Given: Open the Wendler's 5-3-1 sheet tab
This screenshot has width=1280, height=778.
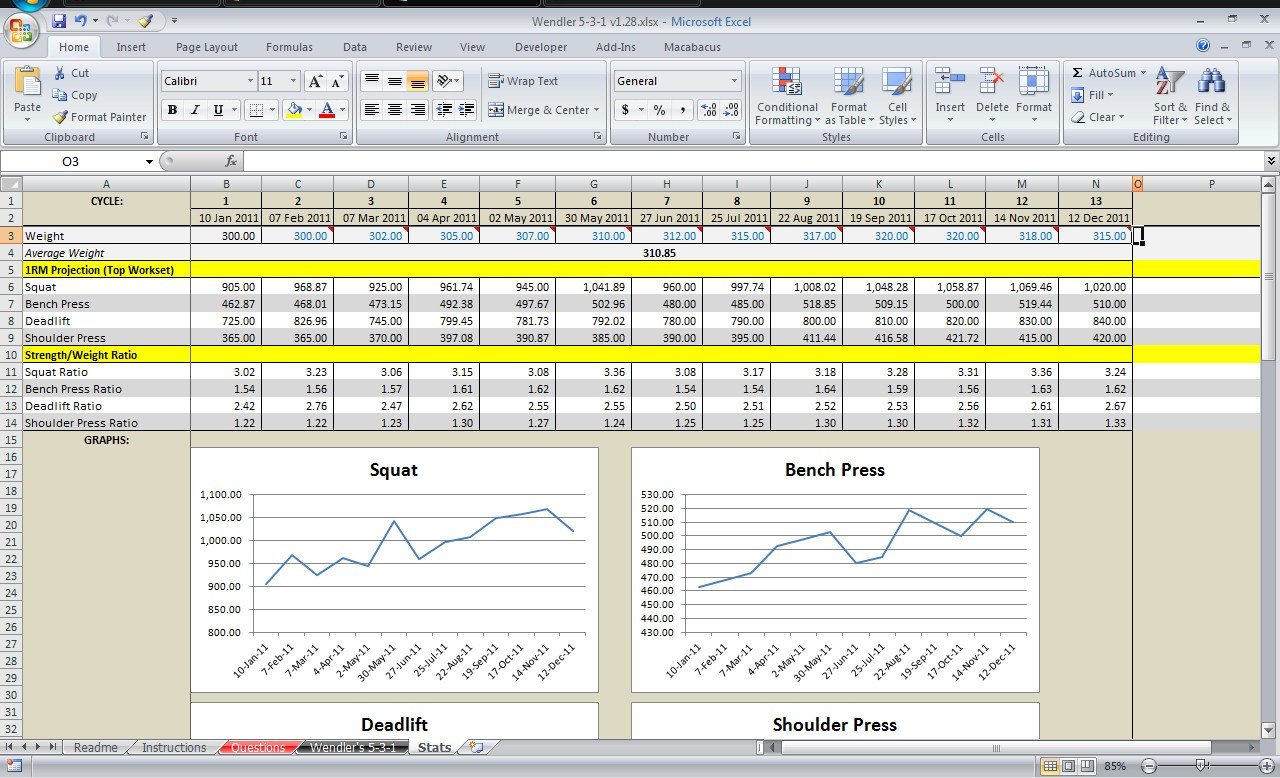Looking at the screenshot, I should [x=352, y=747].
